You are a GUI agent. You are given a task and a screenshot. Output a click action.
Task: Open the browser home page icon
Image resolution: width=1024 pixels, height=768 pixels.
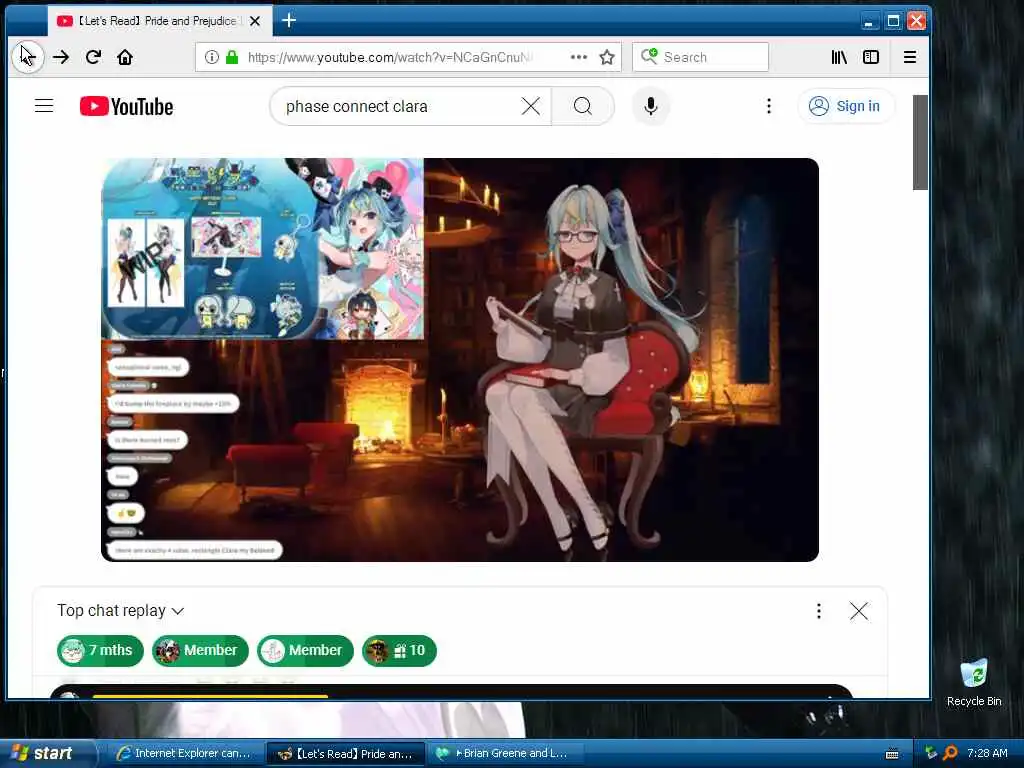coord(125,57)
